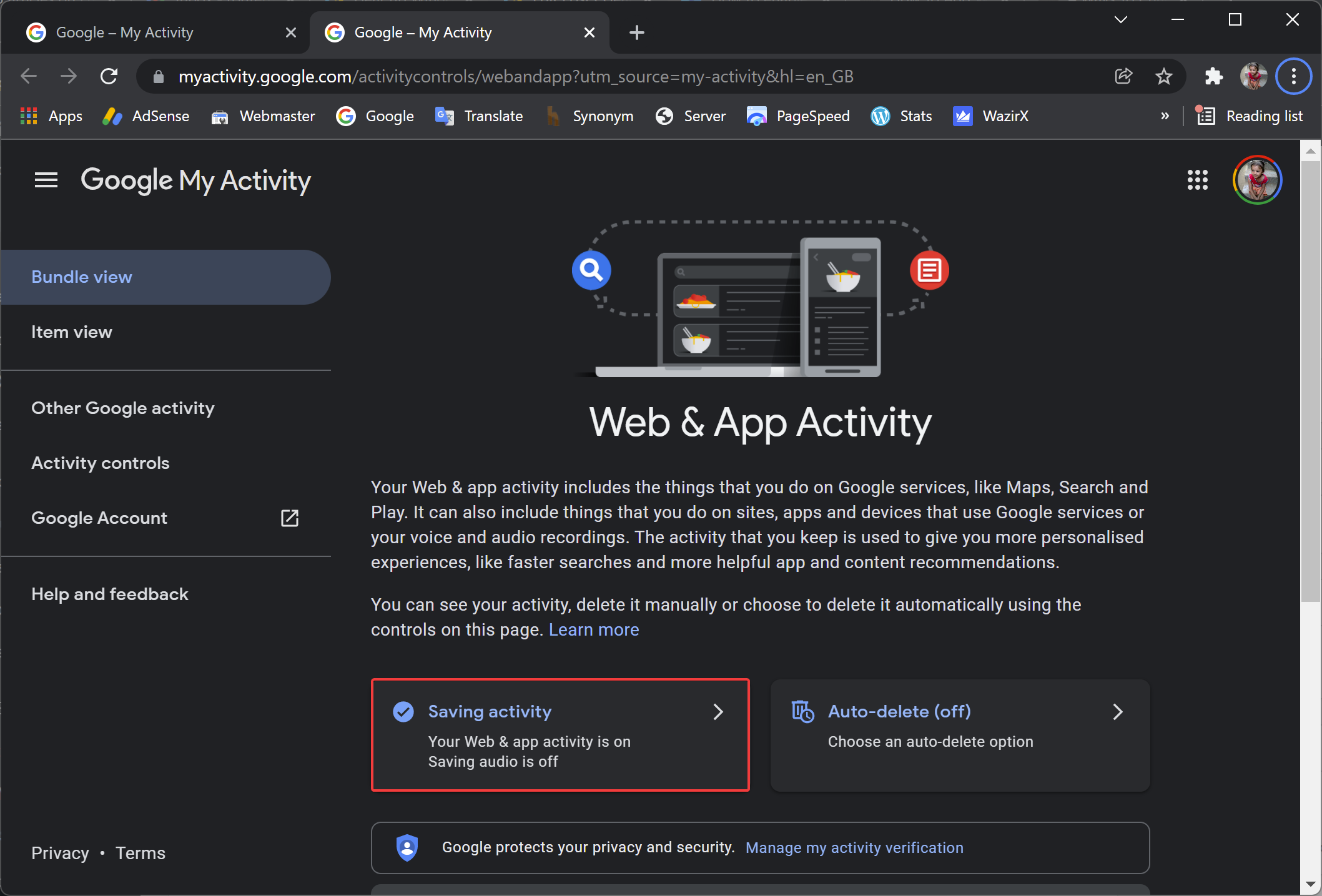
Task: Open the Stats bookmark
Action: pos(901,116)
